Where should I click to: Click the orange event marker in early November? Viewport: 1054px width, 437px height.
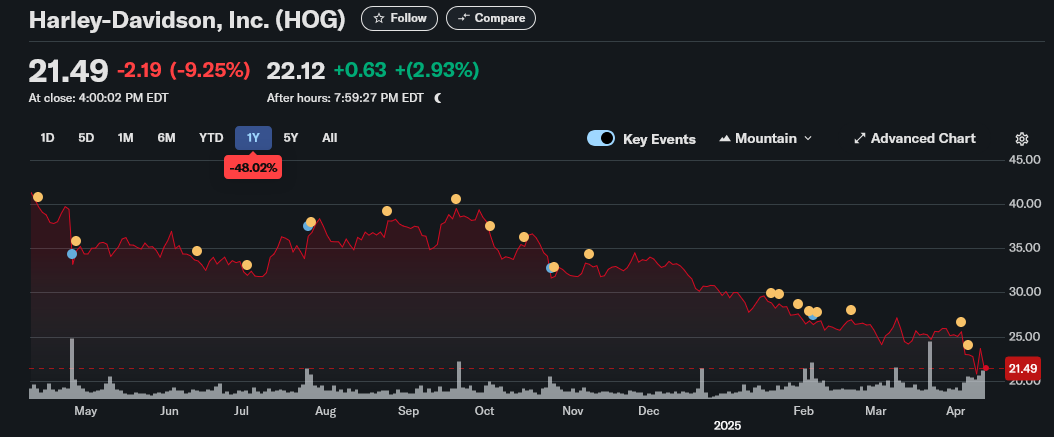click(589, 254)
